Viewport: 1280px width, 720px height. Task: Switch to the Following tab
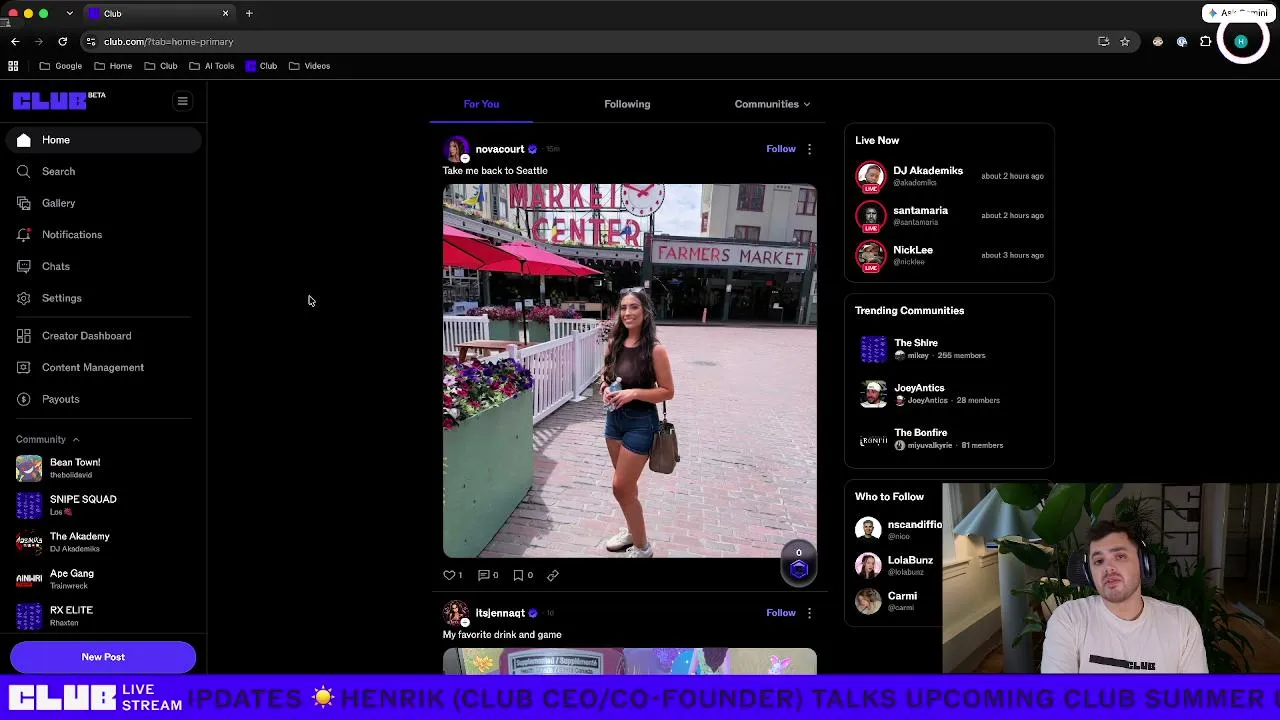pos(627,104)
